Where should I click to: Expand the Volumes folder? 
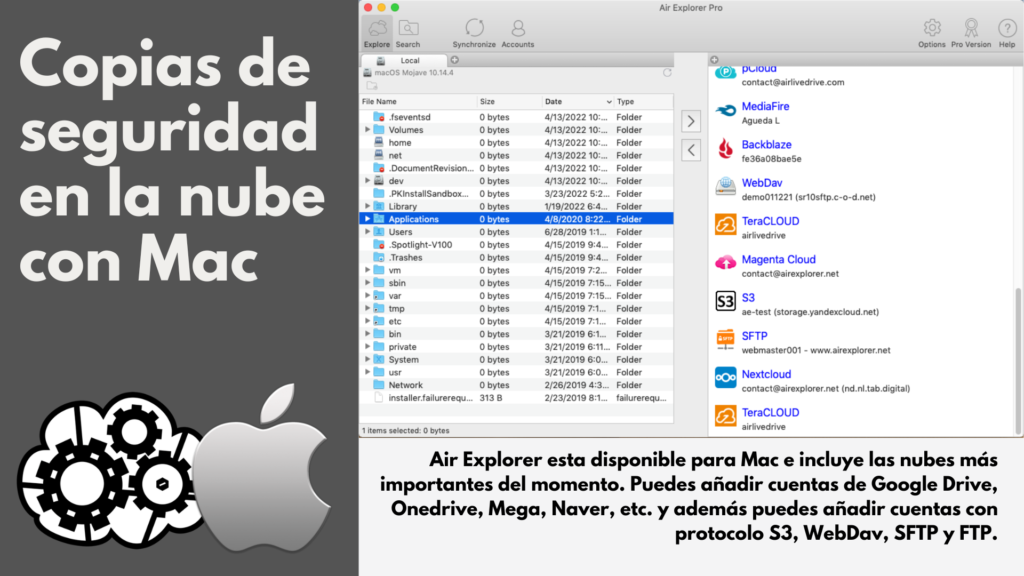(368, 130)
